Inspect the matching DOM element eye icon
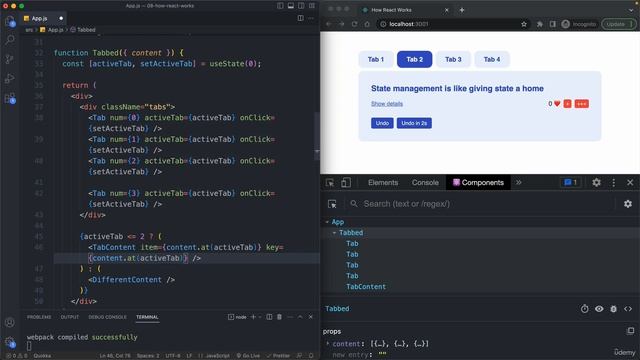640x360 pixels. (599, 309)
